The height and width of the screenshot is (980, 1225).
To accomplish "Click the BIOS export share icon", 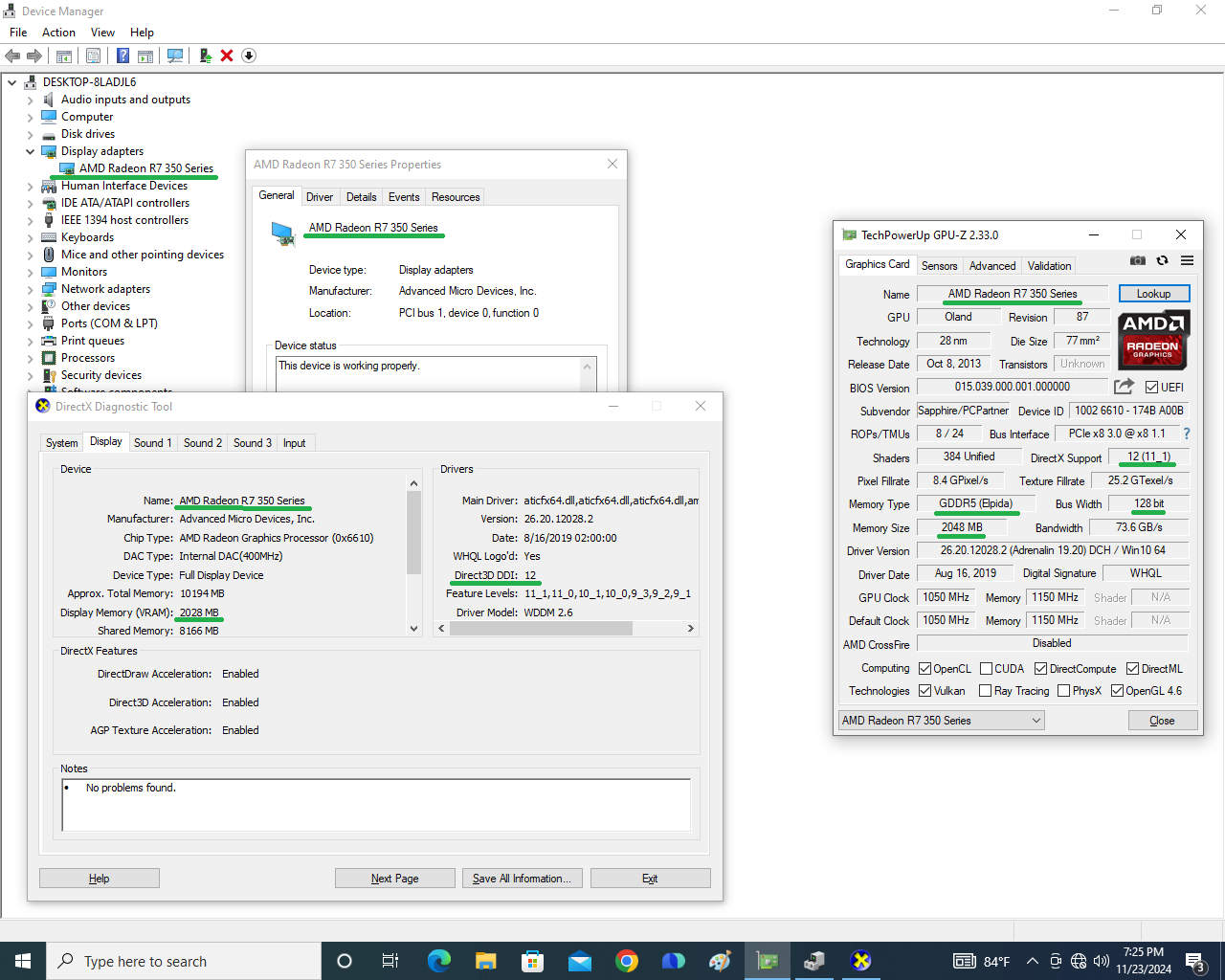I will pyautogui.click(x=1124, y=387).
